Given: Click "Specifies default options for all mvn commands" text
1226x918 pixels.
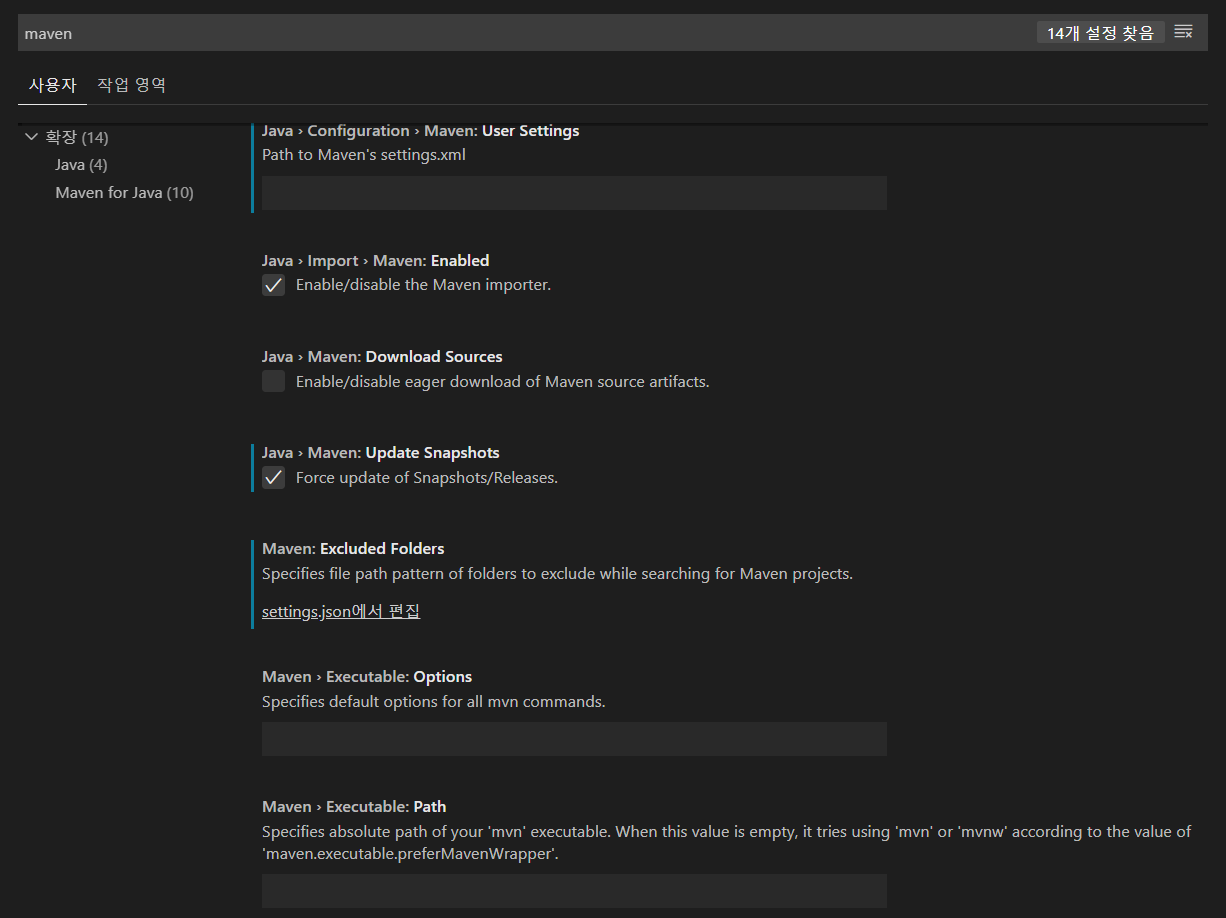Looking at the screenshot, I should (434, 701).
